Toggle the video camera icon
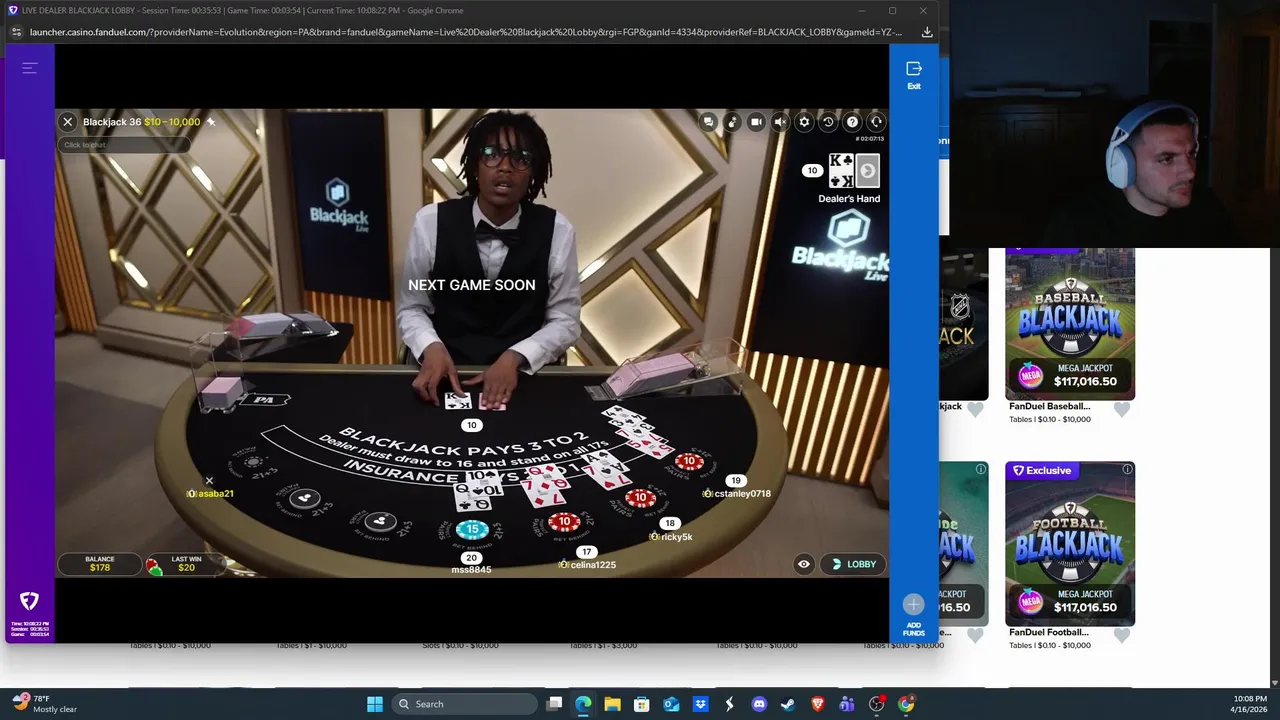The height and width of the screenshot is (720, 1280). point(756,122)
